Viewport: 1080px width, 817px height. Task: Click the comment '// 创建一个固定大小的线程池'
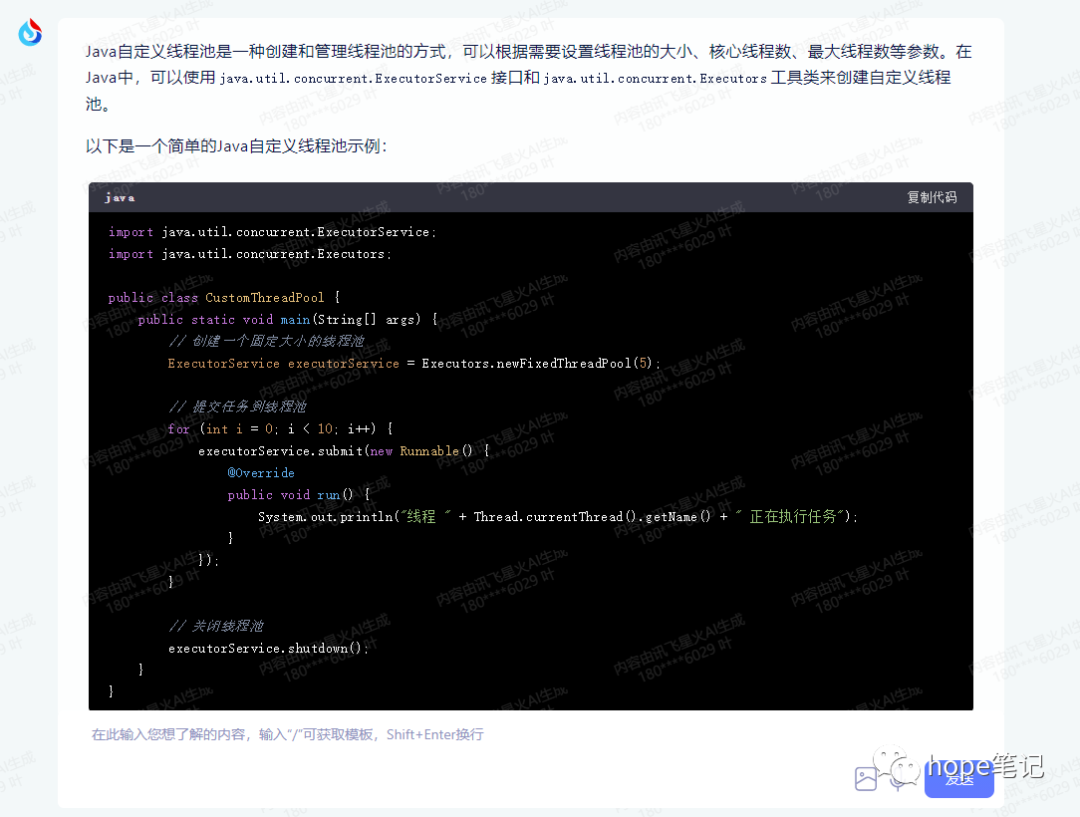click(x=267, y=341)
